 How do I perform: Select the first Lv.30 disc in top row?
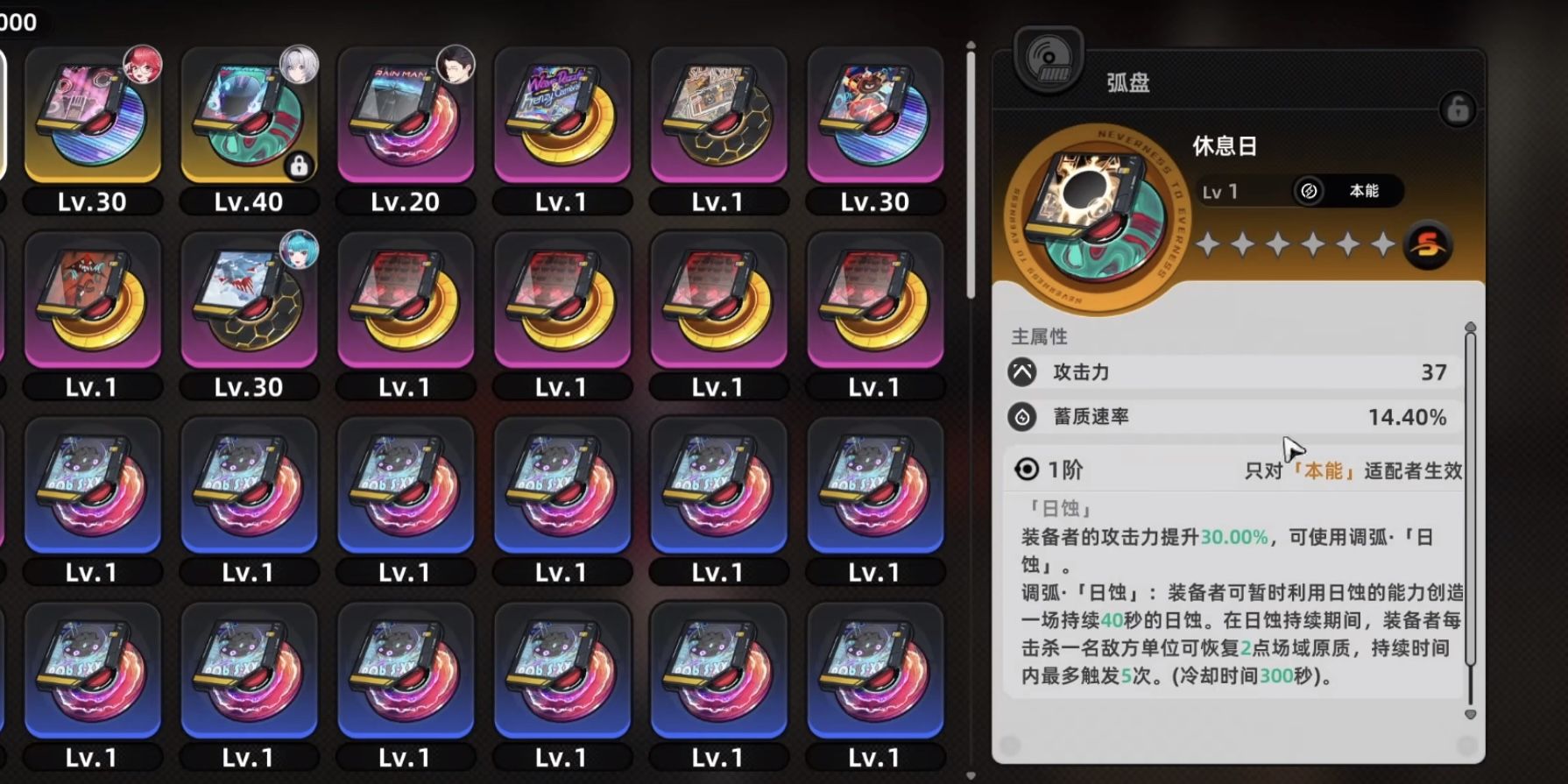point(93,115)
